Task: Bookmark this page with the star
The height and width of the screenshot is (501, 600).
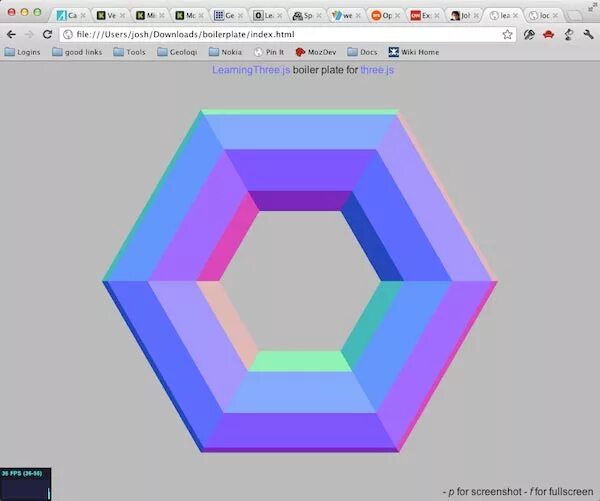Action: coord(507,34)
